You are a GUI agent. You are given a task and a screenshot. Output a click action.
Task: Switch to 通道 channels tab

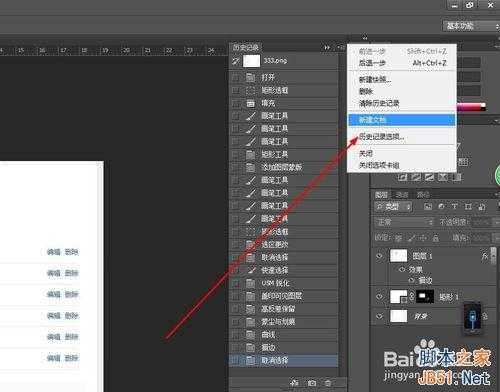402,194
